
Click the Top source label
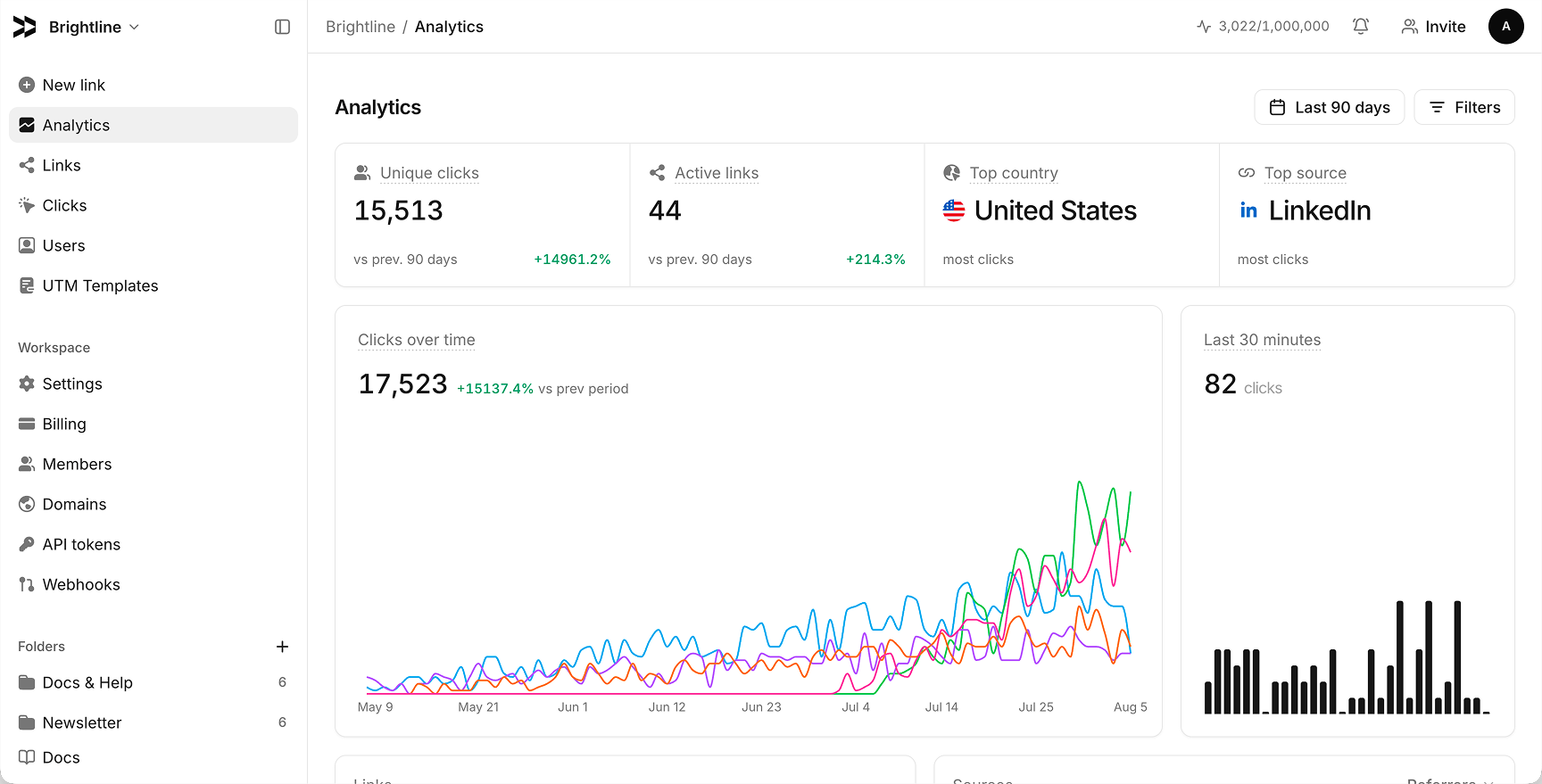tap(1306, 173)
